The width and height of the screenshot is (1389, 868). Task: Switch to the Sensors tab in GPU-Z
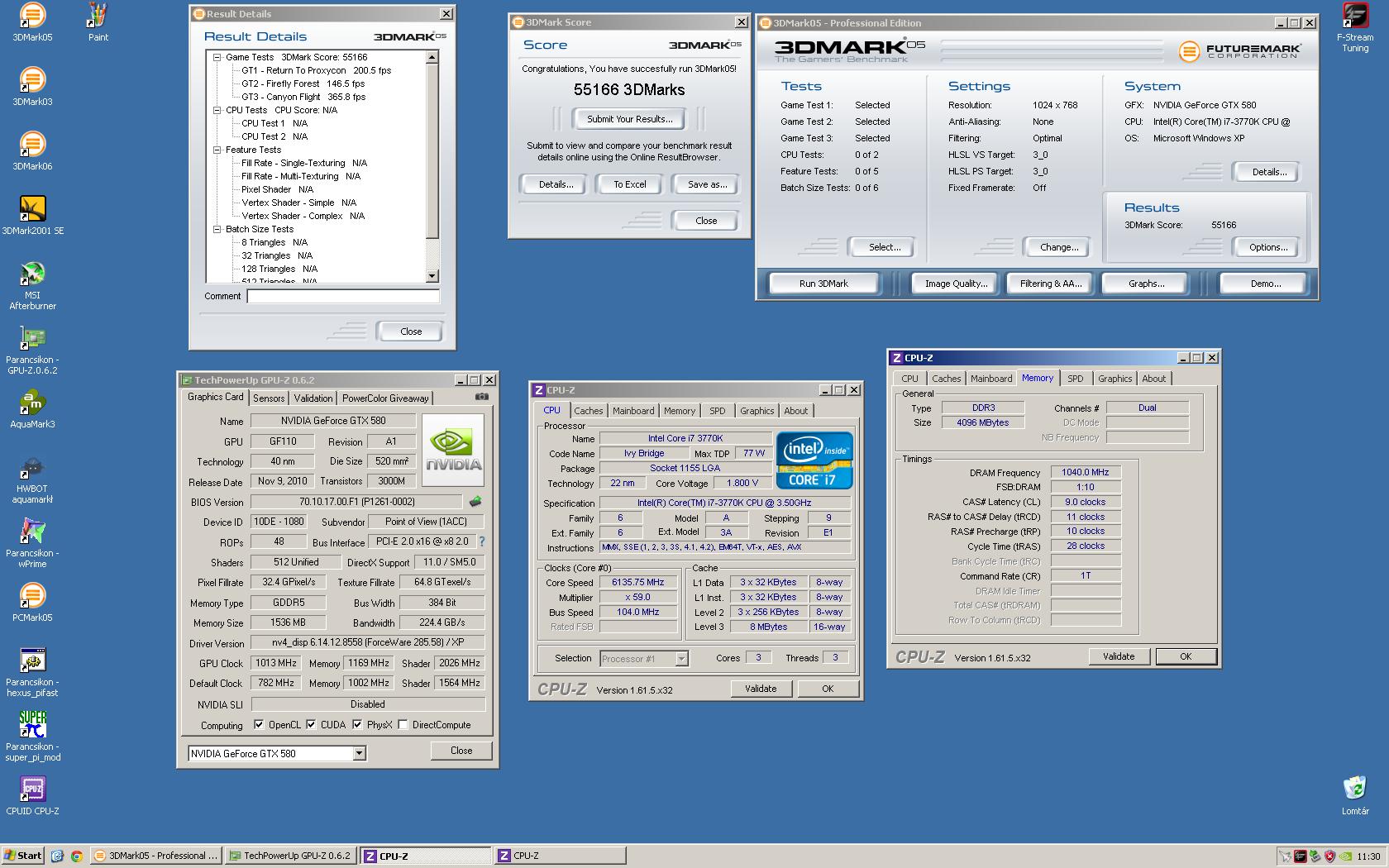269,398
